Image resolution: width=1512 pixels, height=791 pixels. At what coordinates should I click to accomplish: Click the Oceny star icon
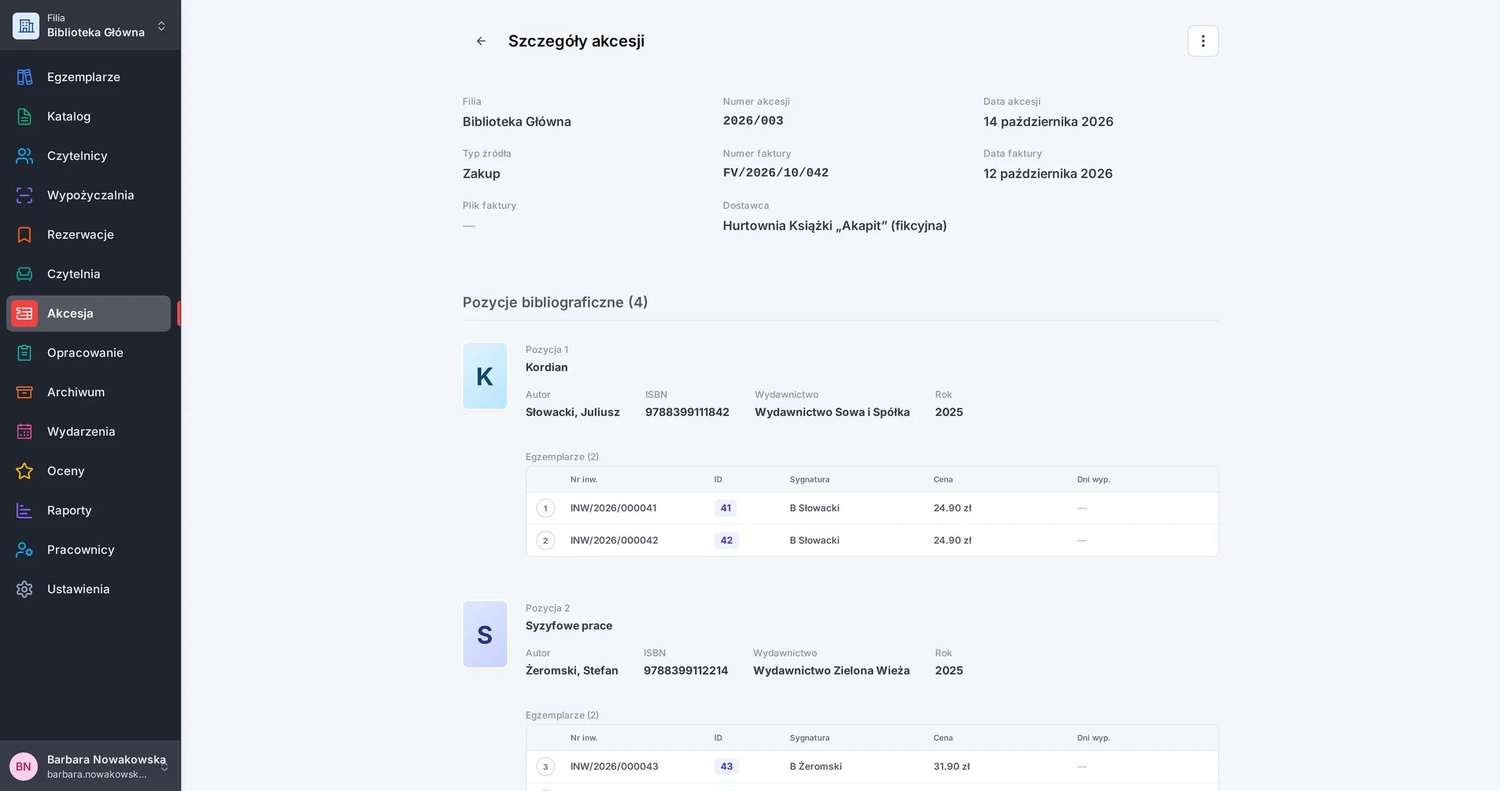coord(25,471)
